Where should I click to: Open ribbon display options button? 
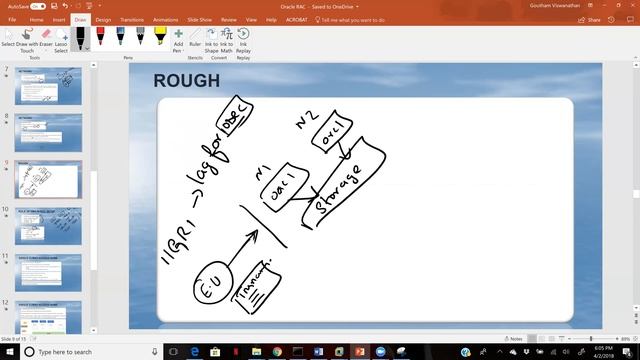[x=590, y=6]
